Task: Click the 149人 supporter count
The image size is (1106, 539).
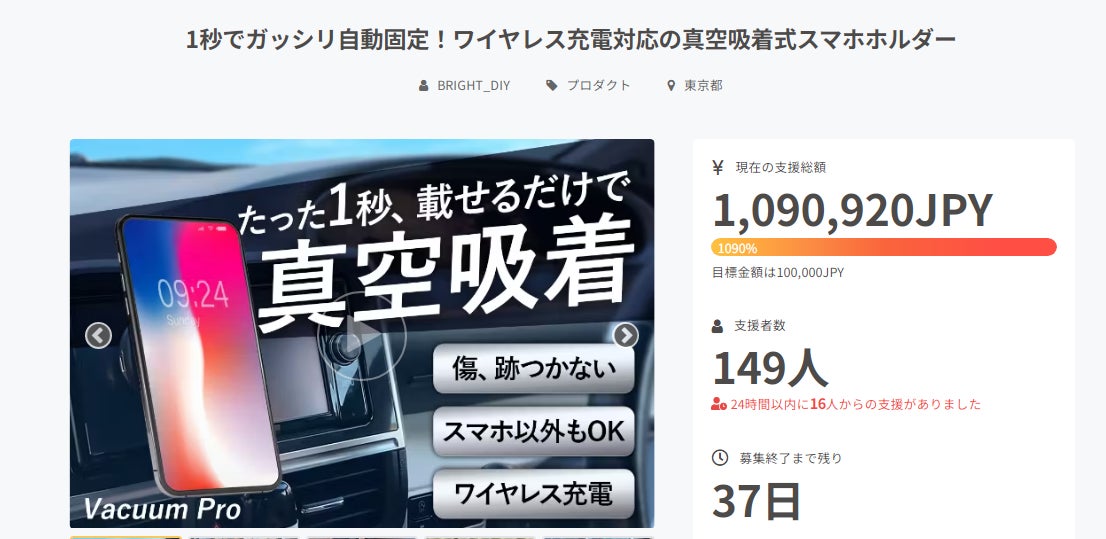Action: click(x=770, y=368)
